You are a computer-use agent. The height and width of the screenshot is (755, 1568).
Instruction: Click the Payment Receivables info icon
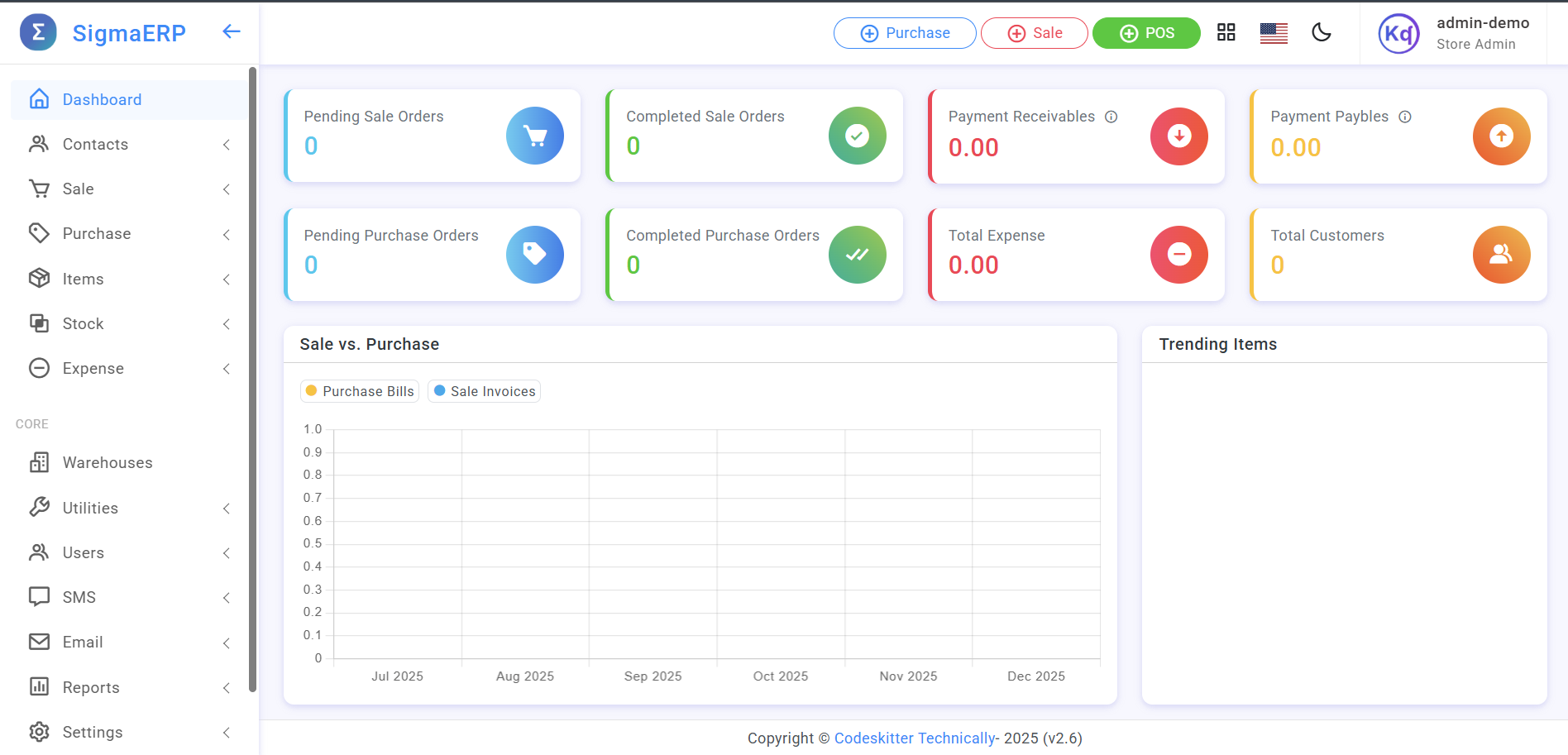(x=1111, y=117)
